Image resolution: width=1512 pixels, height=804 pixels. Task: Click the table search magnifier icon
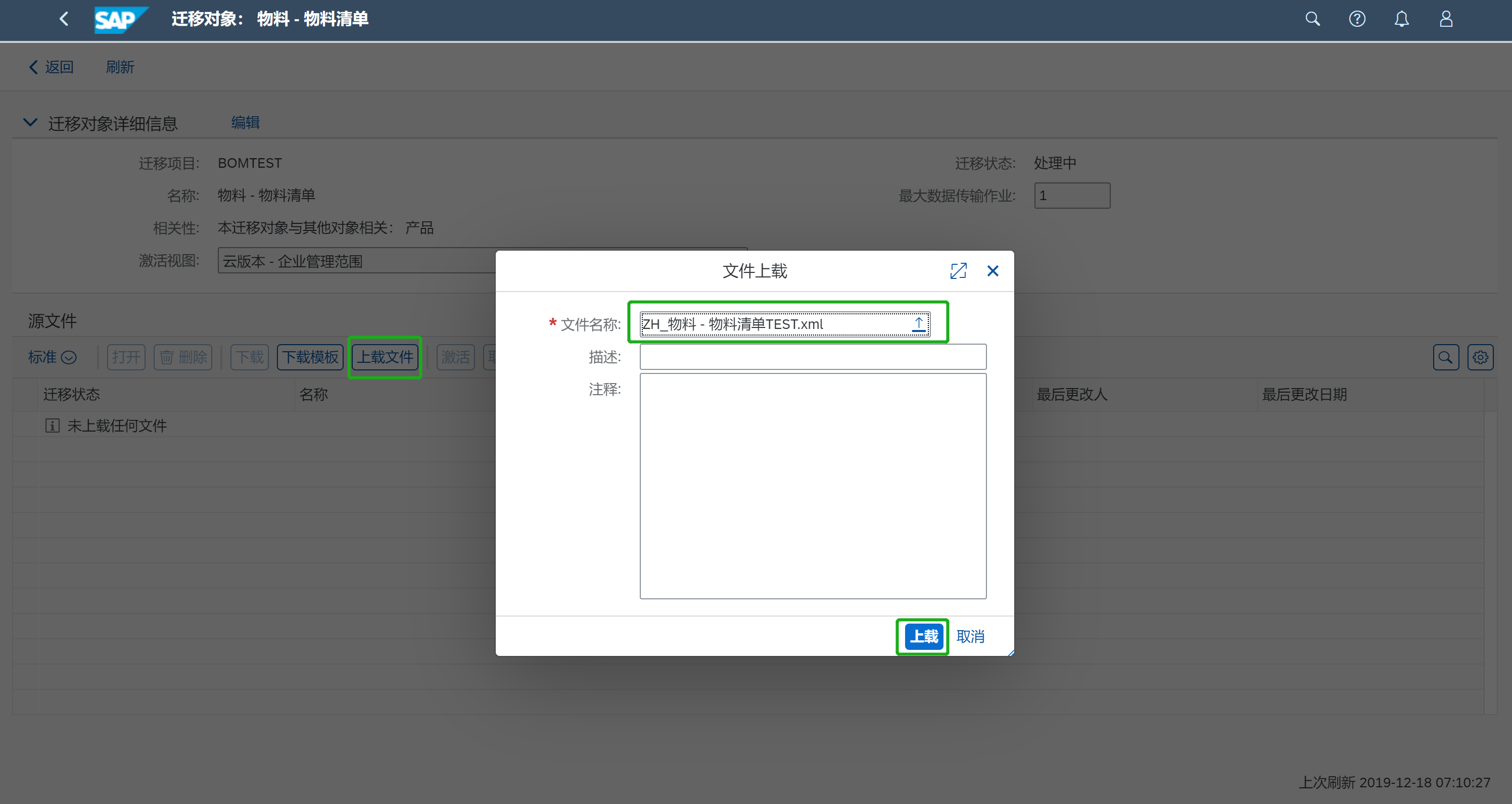1446,357
